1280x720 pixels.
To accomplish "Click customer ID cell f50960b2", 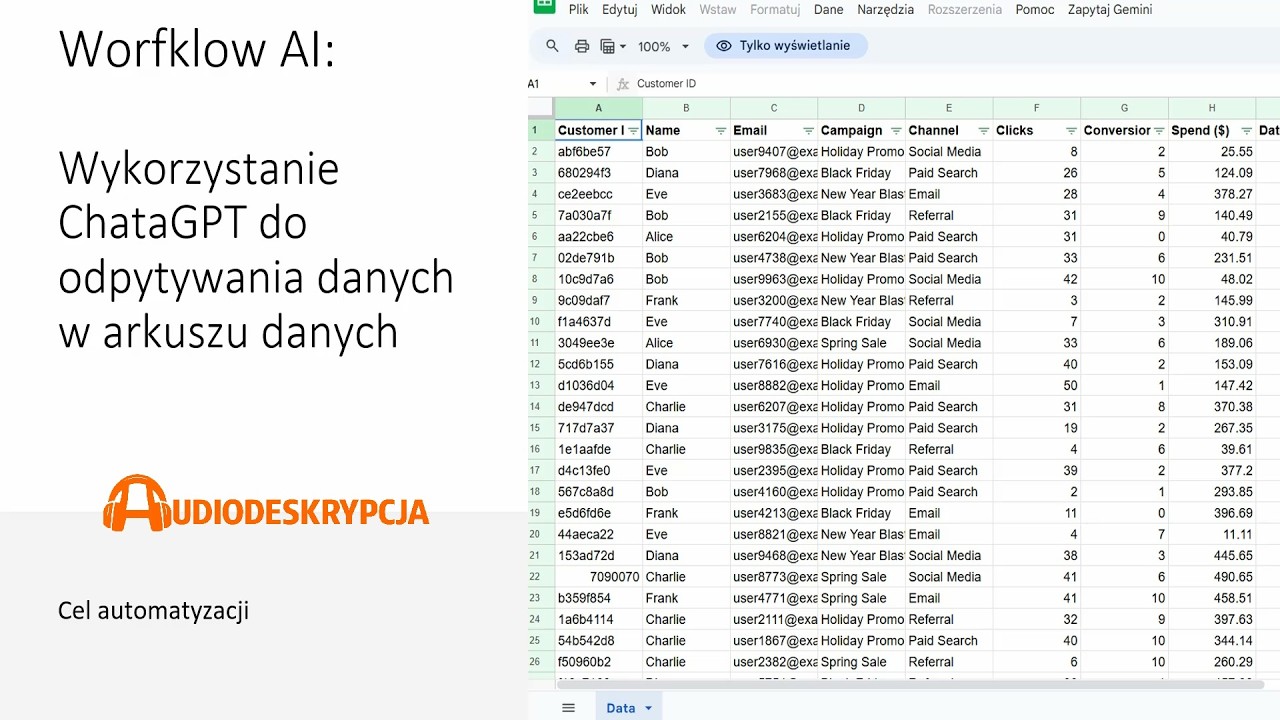I will (x=598, y=662).
